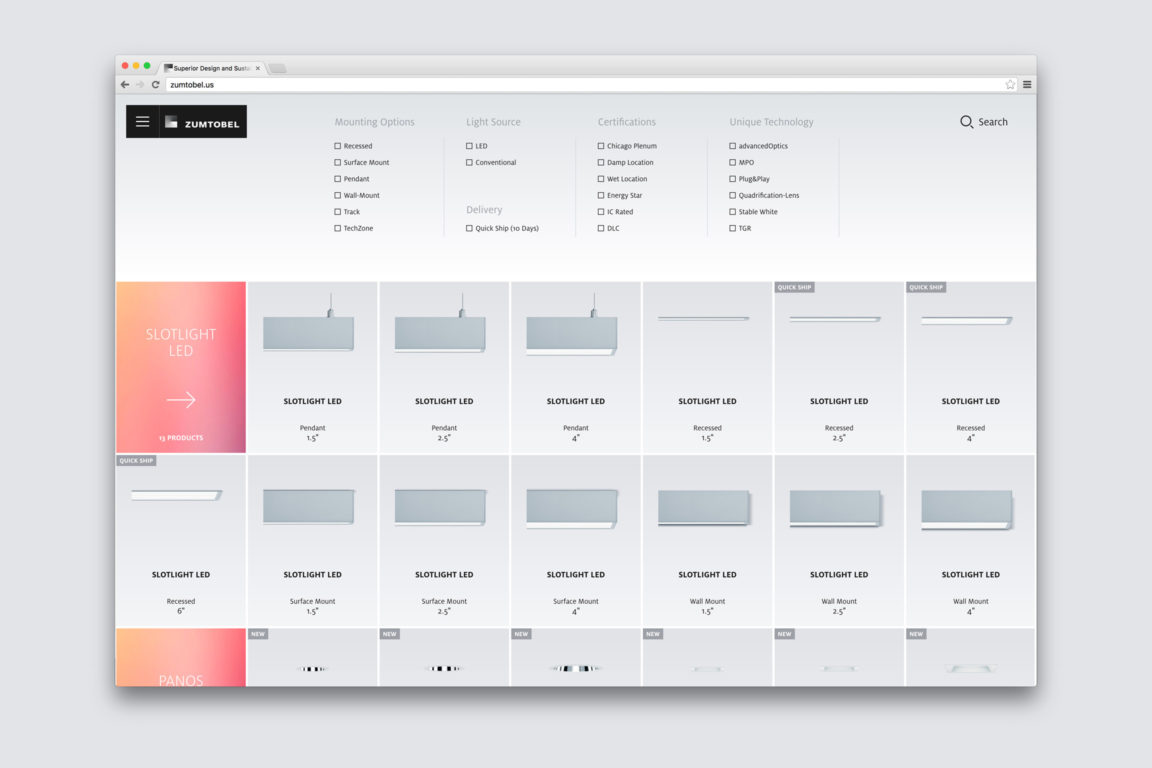1152x768 pixels.
Task: Tick the Wall-Mount checkbox
Action: click(338, 195)
